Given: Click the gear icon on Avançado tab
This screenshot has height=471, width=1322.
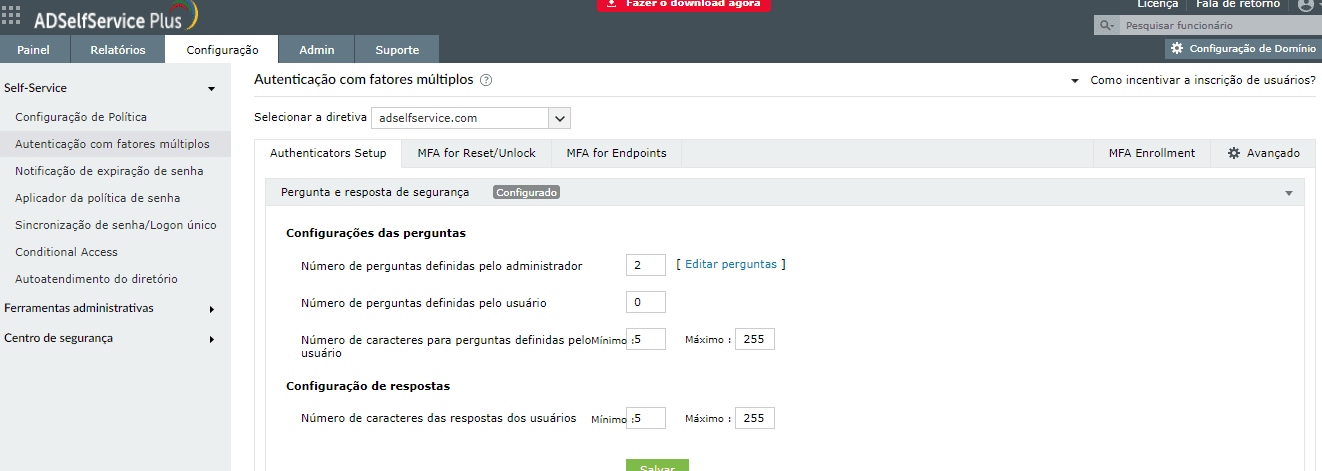Looking at the screenshot, I should click(1233, 153).
